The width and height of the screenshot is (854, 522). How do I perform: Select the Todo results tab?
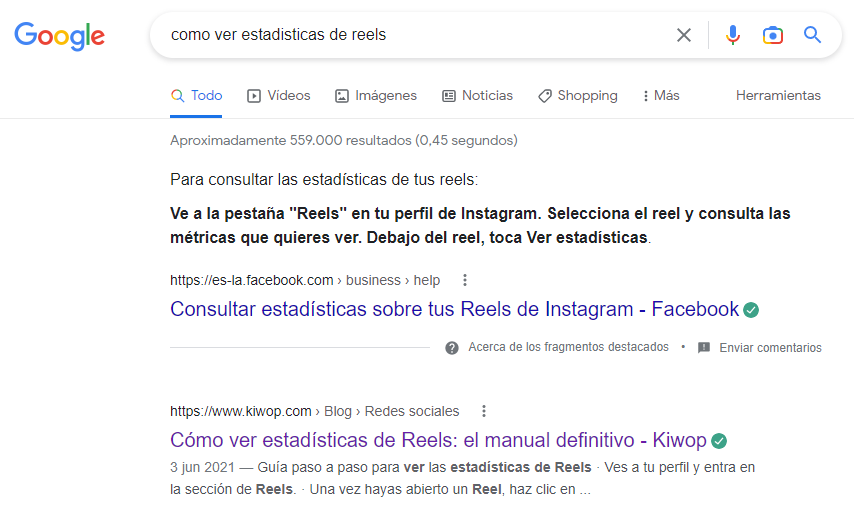196,96
